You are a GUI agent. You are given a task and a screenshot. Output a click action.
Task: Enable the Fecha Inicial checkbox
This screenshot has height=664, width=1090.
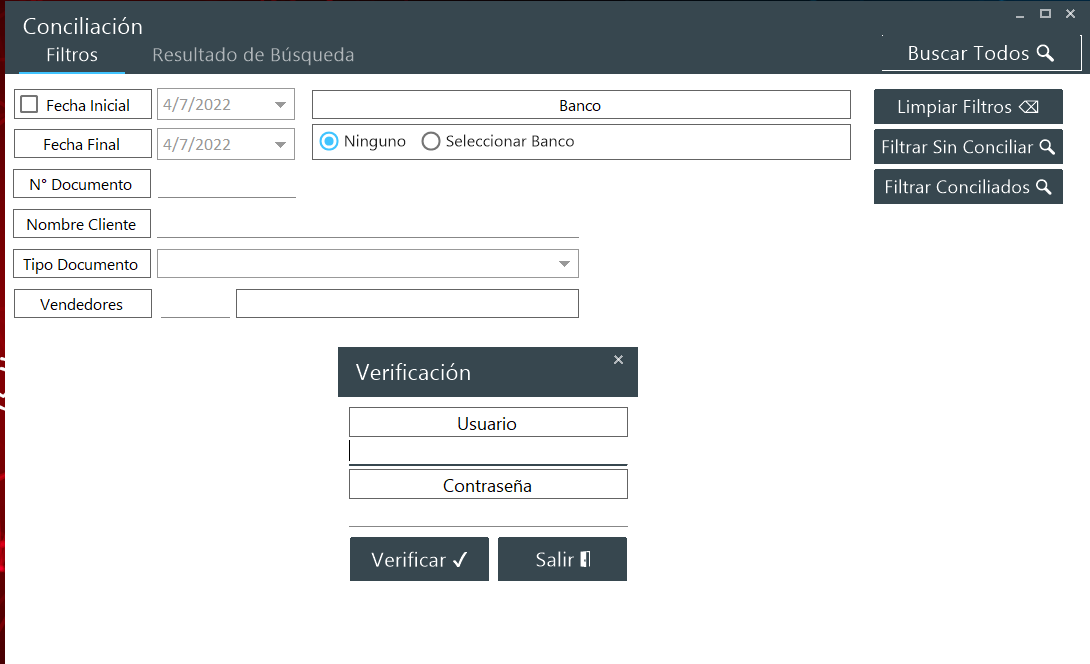pos(30,105)
